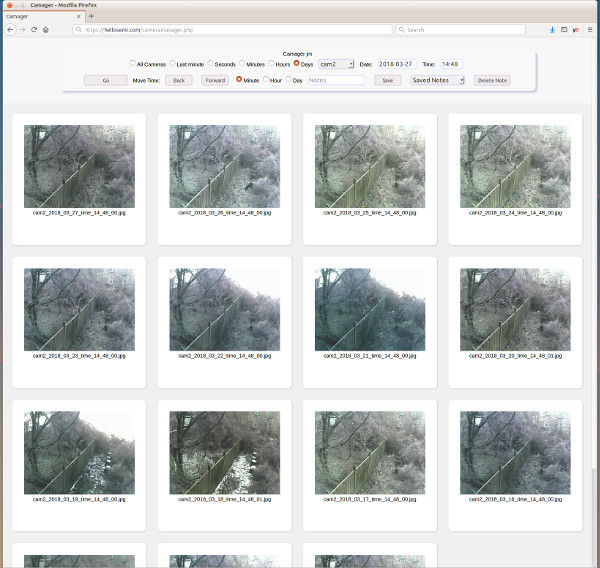Reload the page with the refresh icon

[34, 29]
